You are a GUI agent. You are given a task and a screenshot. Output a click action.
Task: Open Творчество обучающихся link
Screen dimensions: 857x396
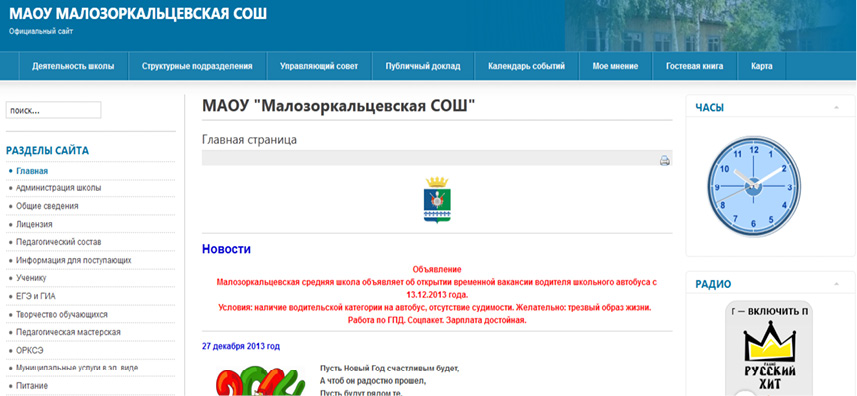click(62, 315)
